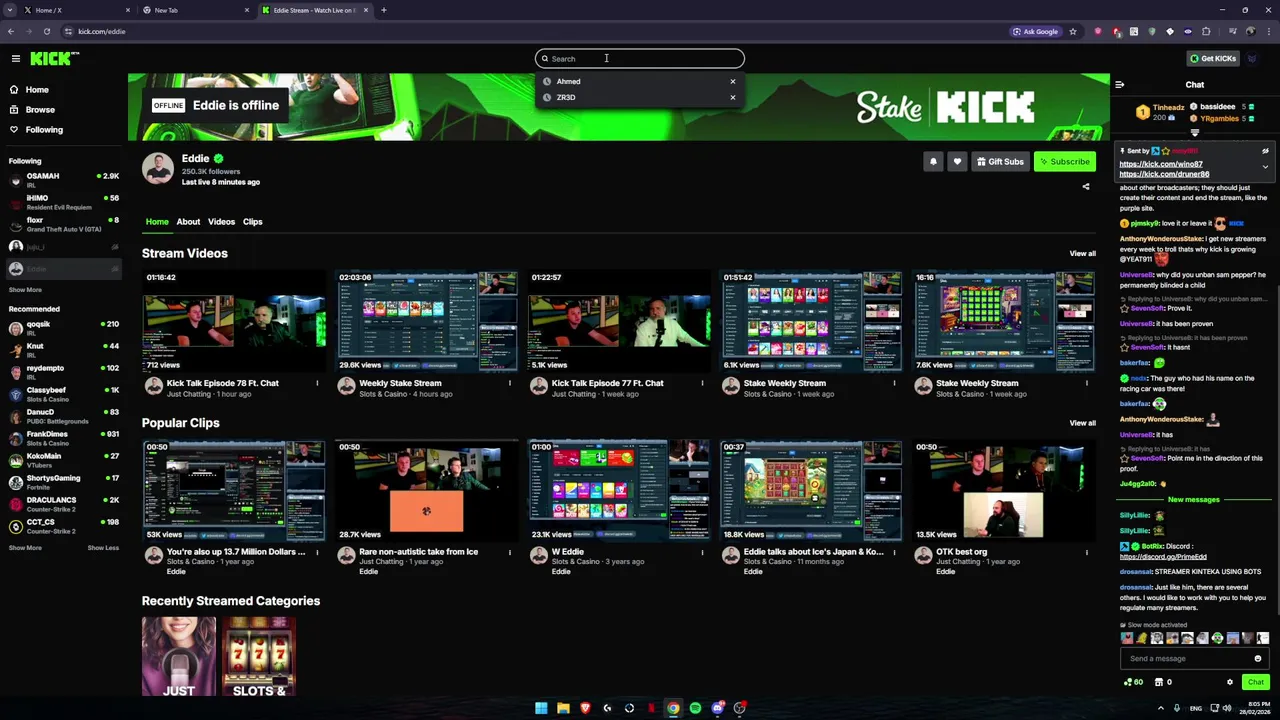
Task: Open chat settings gear
Action: coord(1230,682)
